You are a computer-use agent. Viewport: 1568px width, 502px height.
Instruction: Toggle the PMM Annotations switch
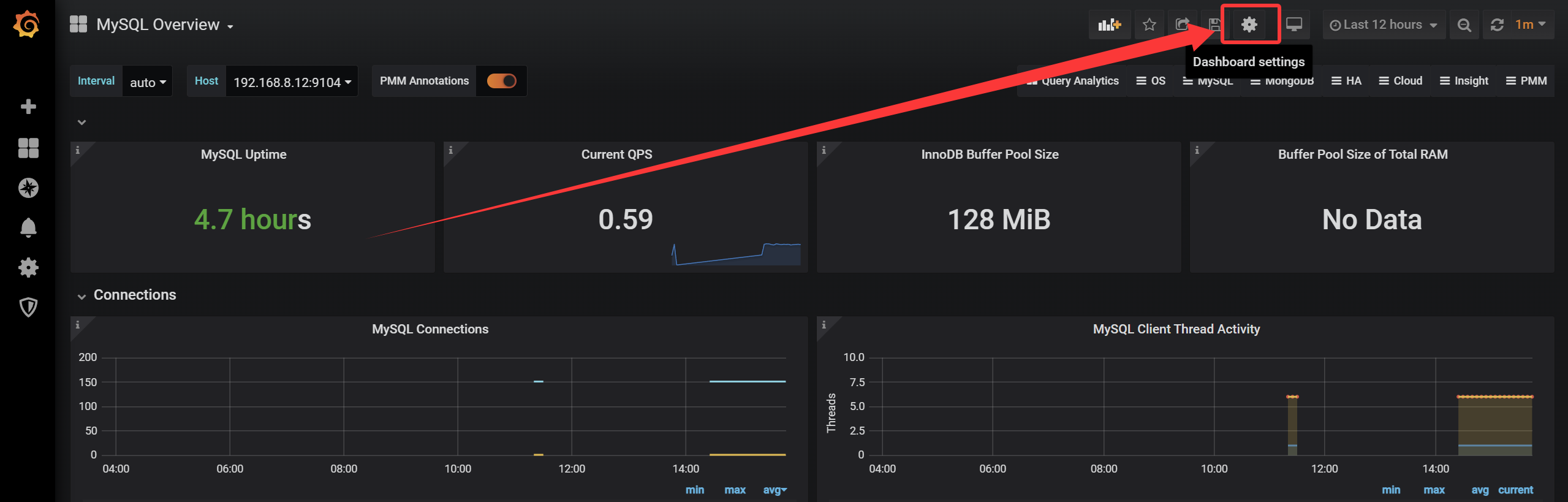pos(502,81)
